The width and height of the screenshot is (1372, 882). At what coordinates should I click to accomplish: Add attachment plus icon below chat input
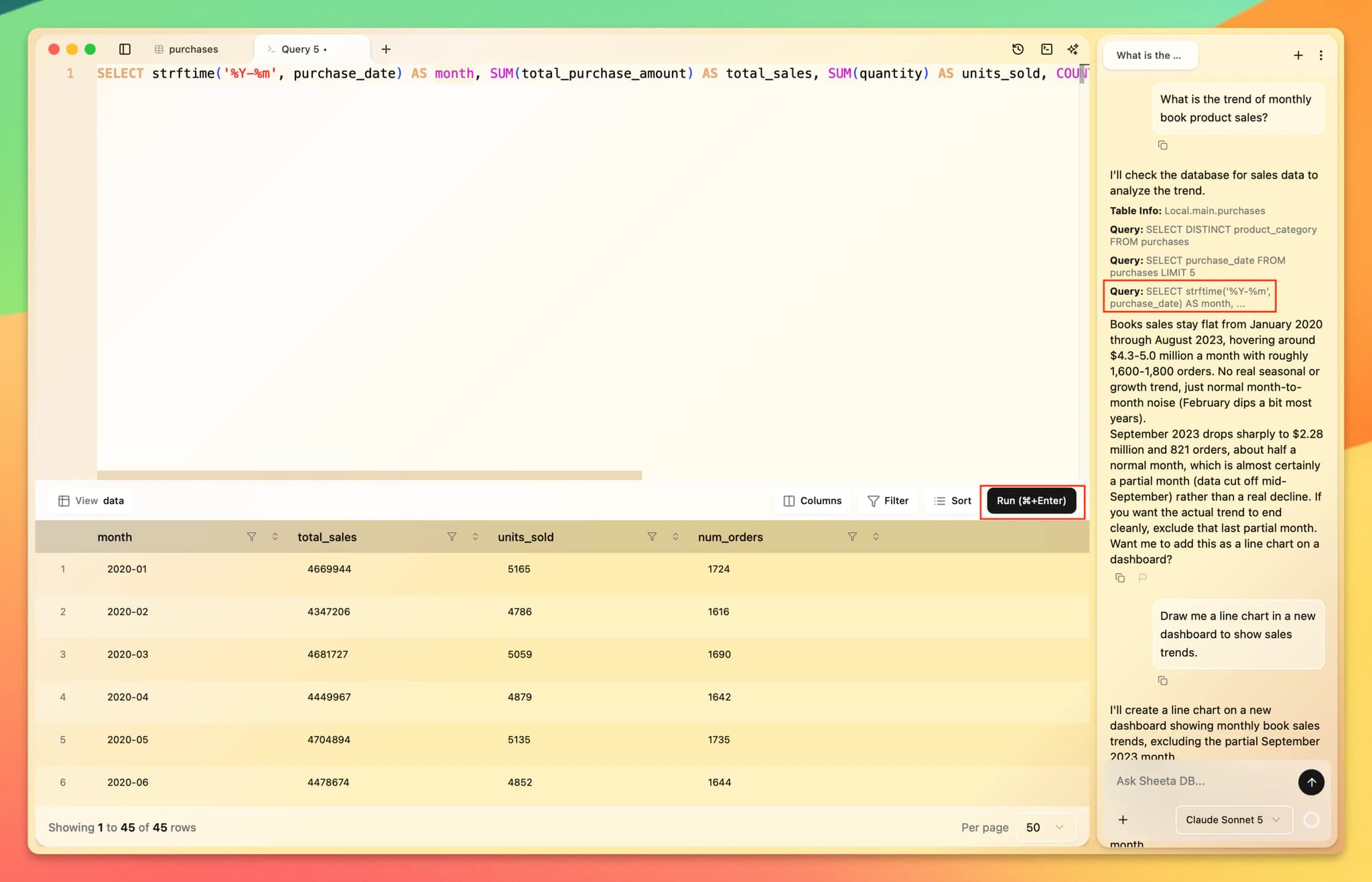[1123, 820]
